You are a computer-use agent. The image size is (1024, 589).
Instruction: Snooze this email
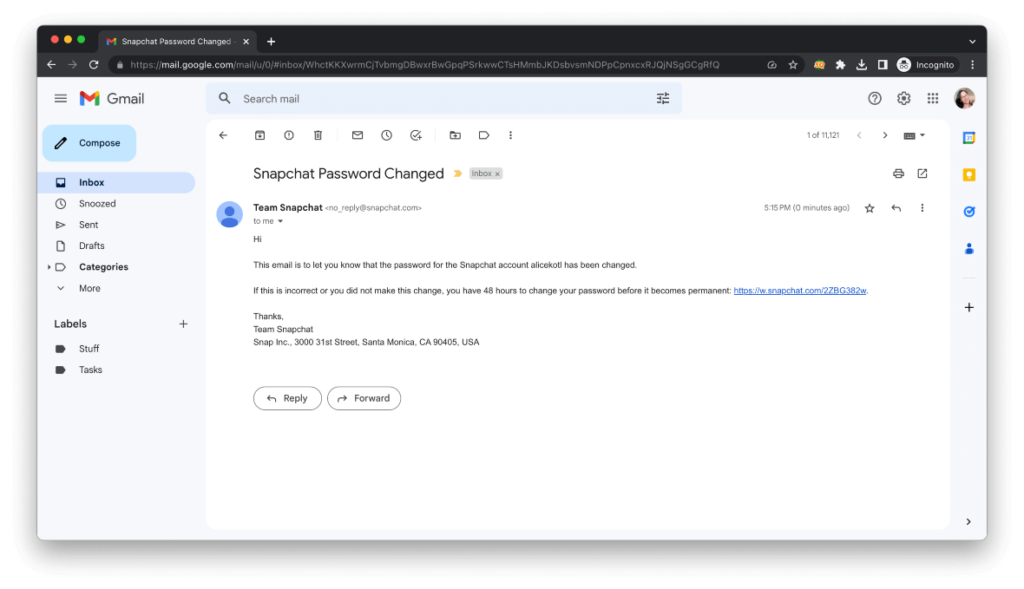[386, 135]
